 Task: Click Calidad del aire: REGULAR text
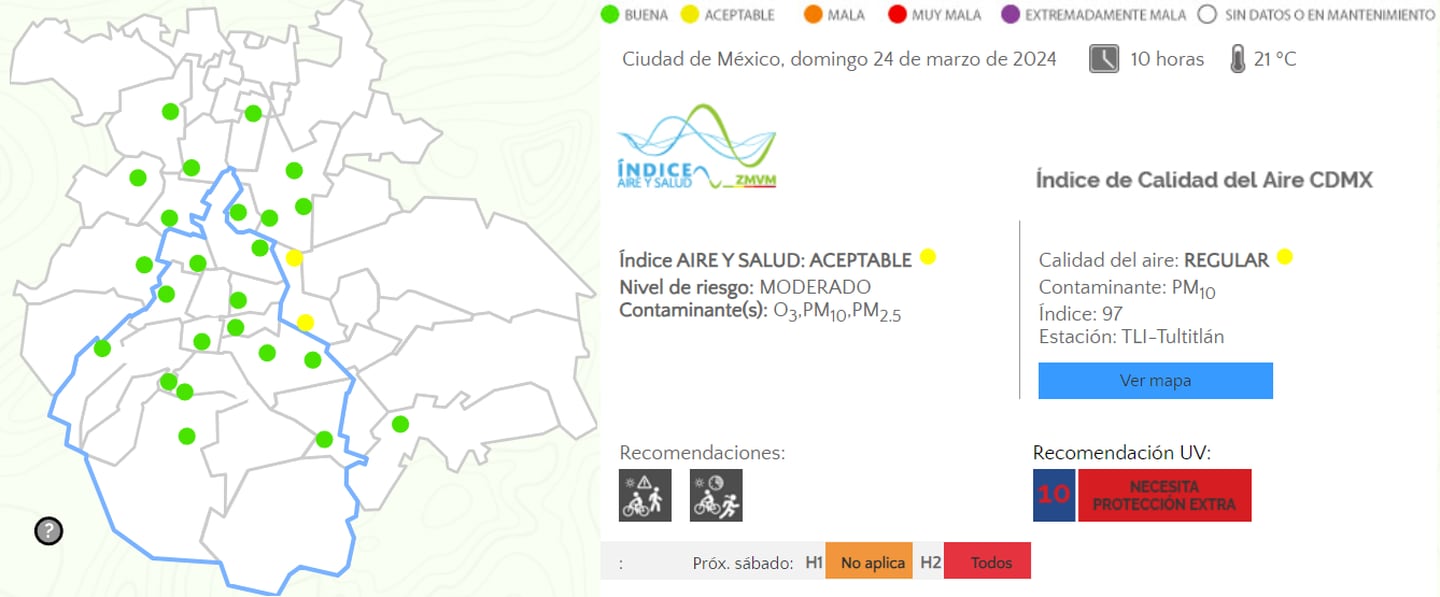[1154, 260]
